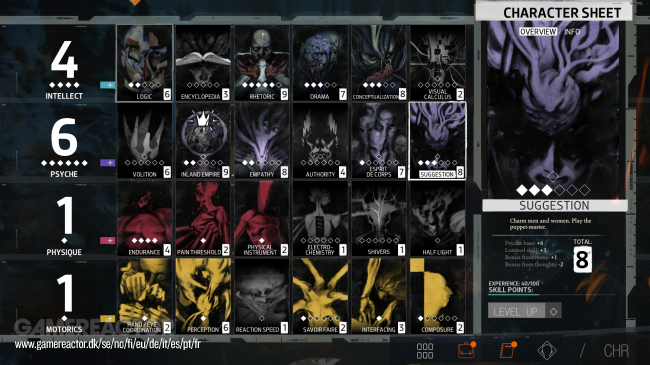The image size is (650, 365).
Task: Select the Composure skill card
Action: (437, 296)
